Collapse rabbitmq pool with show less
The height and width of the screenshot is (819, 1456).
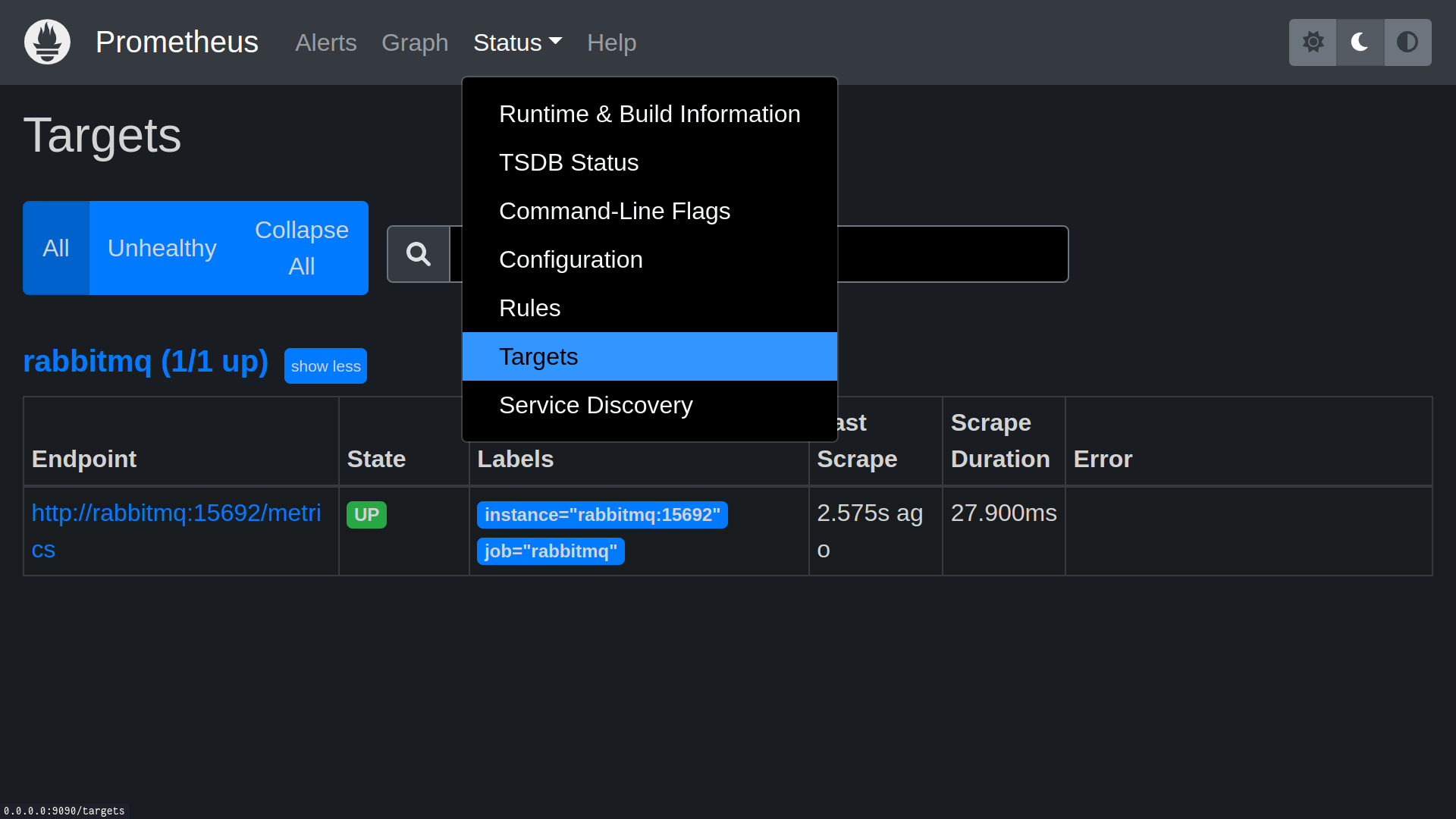pyautogui.click(x=325, y=366)
